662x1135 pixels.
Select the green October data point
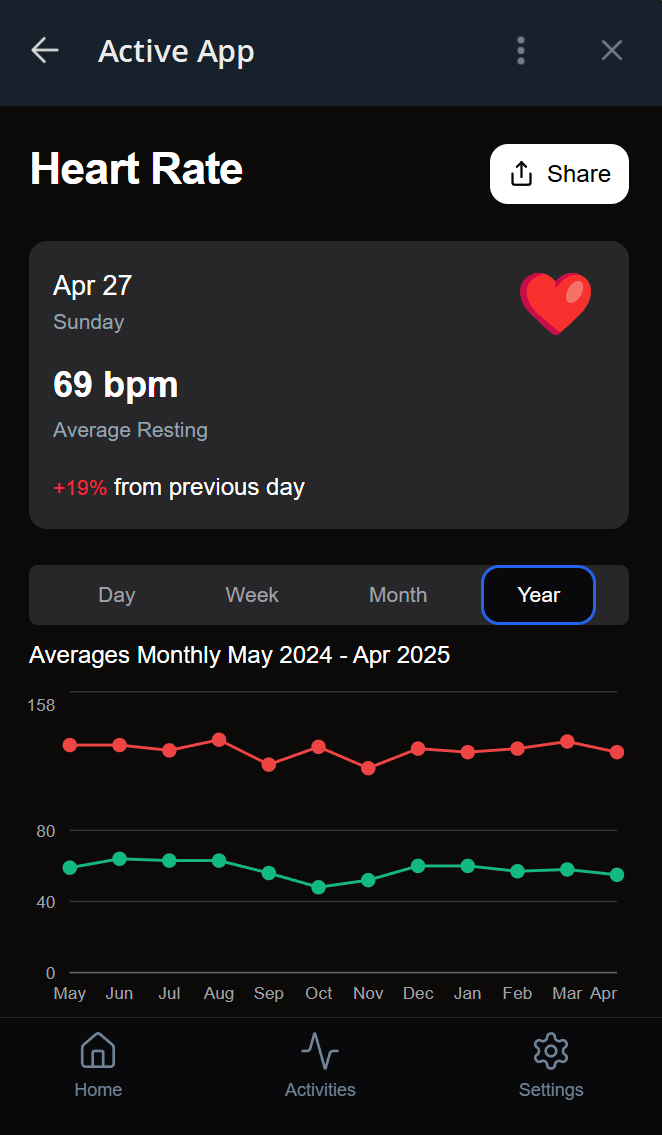[x=318, y=887]
